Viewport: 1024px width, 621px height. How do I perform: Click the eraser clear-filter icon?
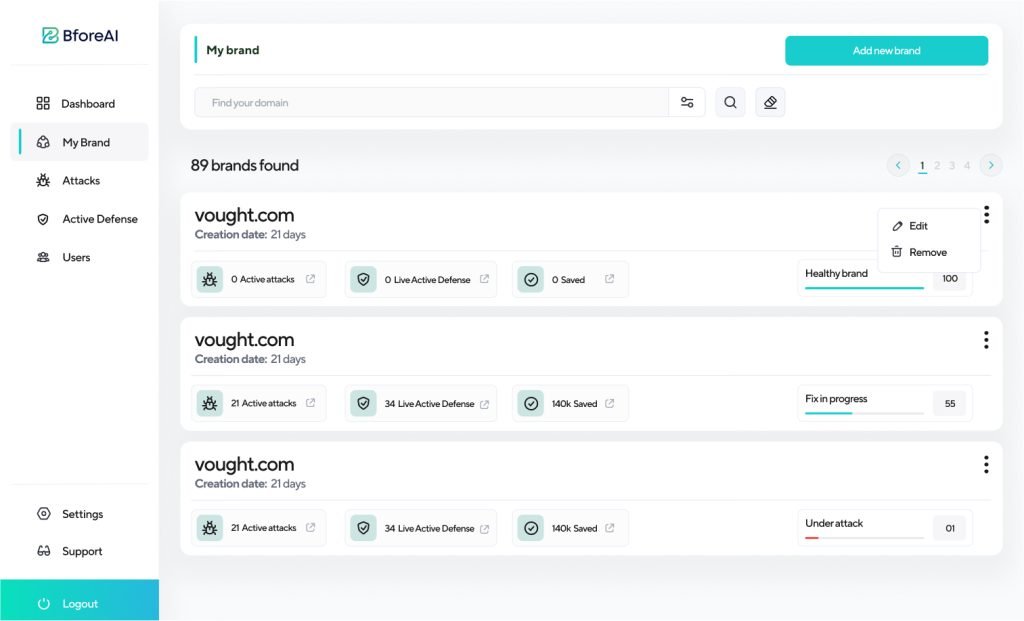(x=769, y=102)
